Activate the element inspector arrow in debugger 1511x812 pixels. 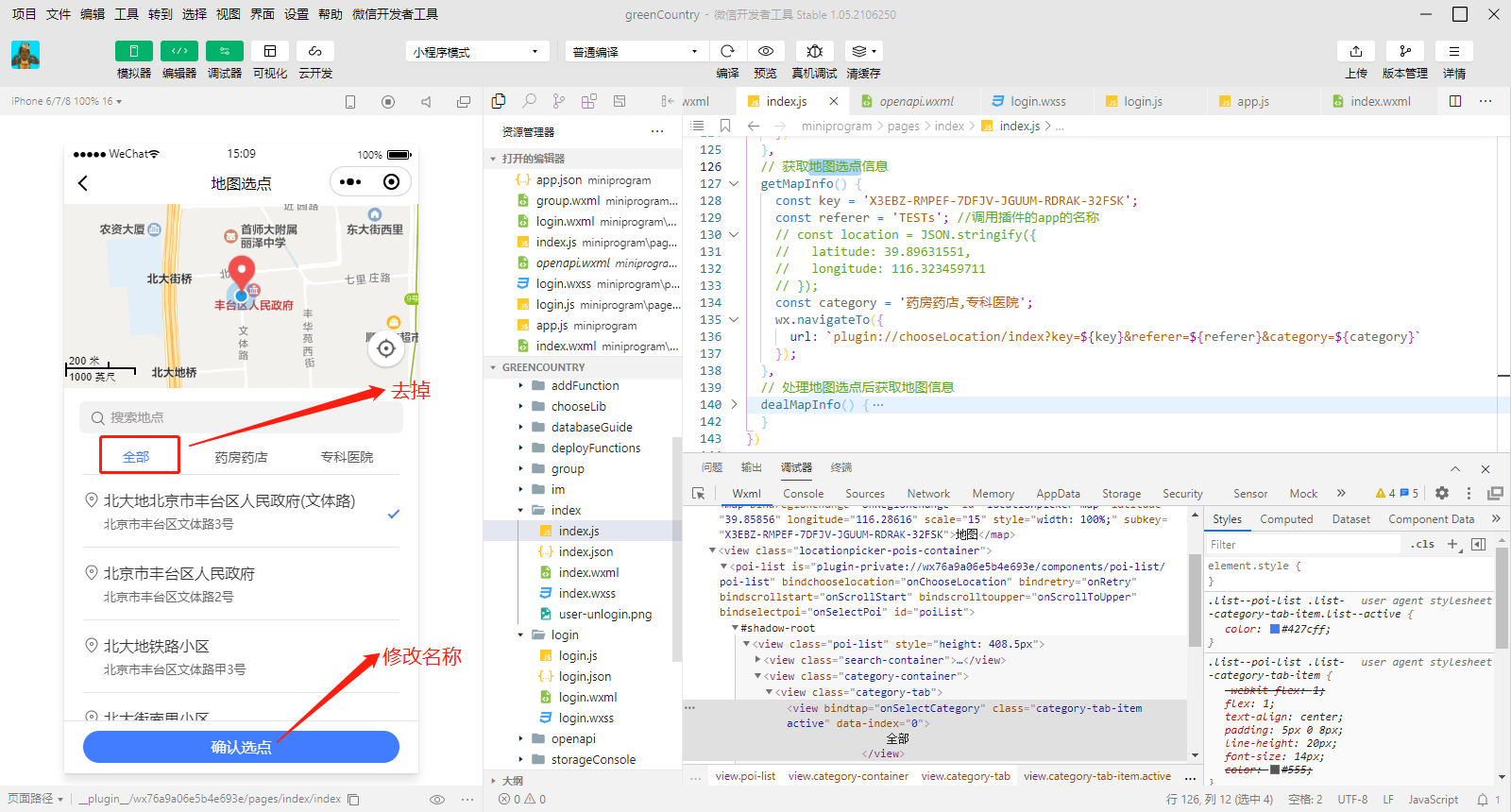click(699, 493)
